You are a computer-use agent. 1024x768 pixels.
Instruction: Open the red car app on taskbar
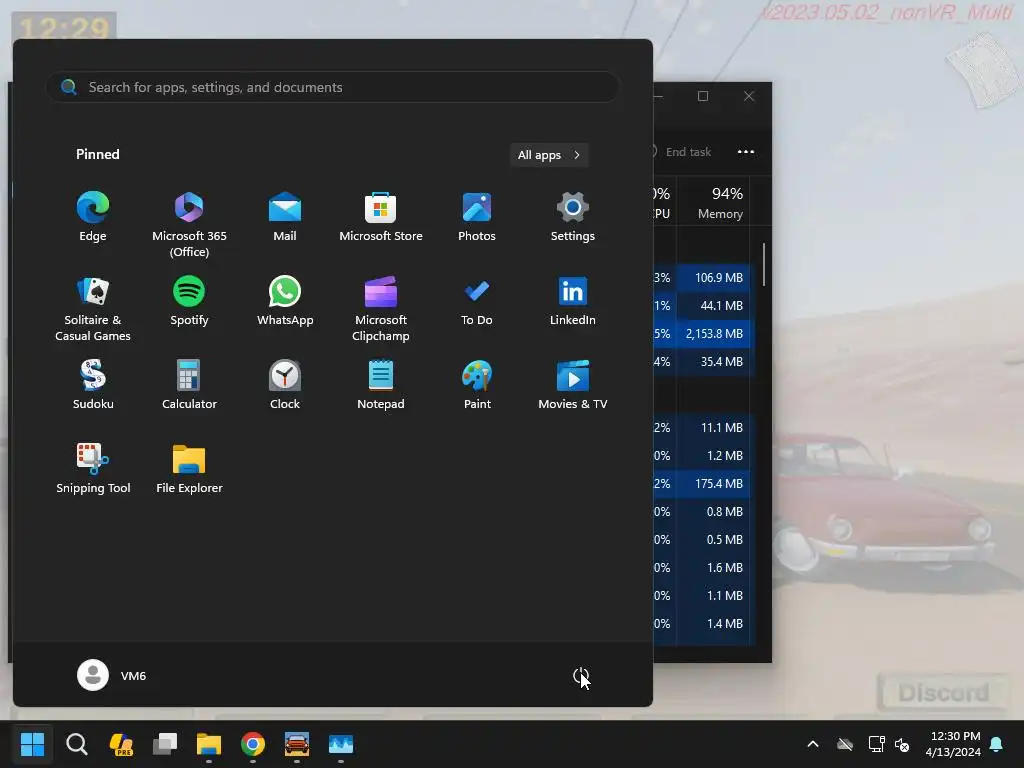pyautogui.click(x=296, y=744)
